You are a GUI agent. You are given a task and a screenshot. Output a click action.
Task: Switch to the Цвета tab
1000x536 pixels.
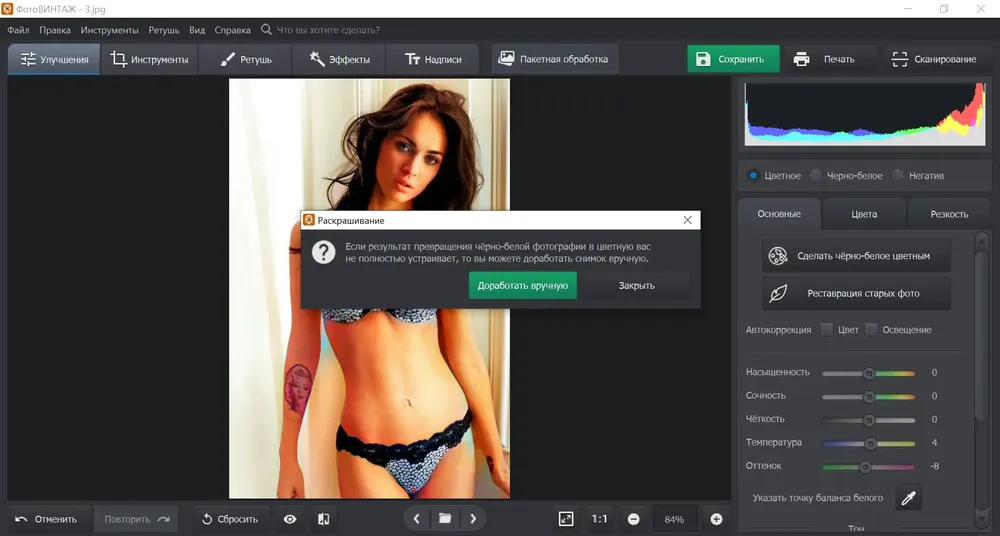864,214
